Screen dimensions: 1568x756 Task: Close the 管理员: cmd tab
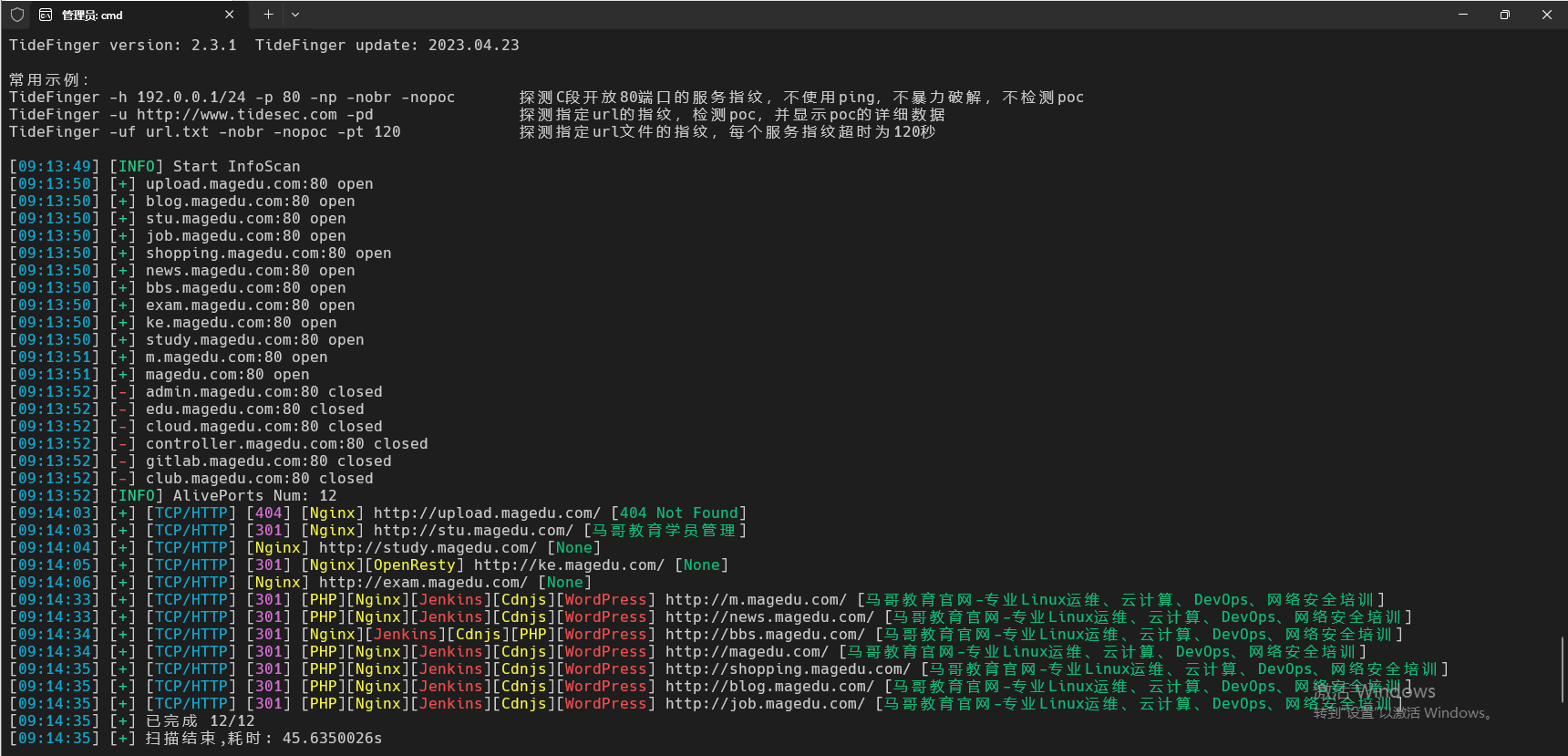229,15
